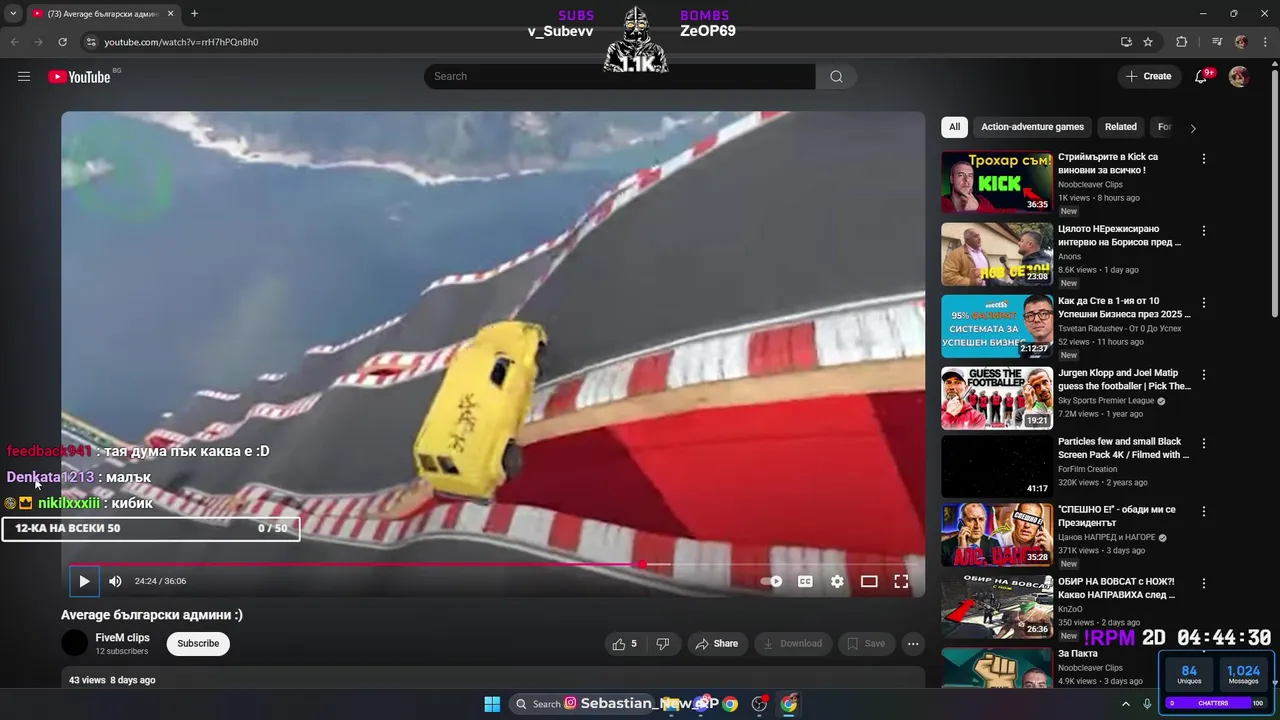Open options for the Anons interview video

1204,231
